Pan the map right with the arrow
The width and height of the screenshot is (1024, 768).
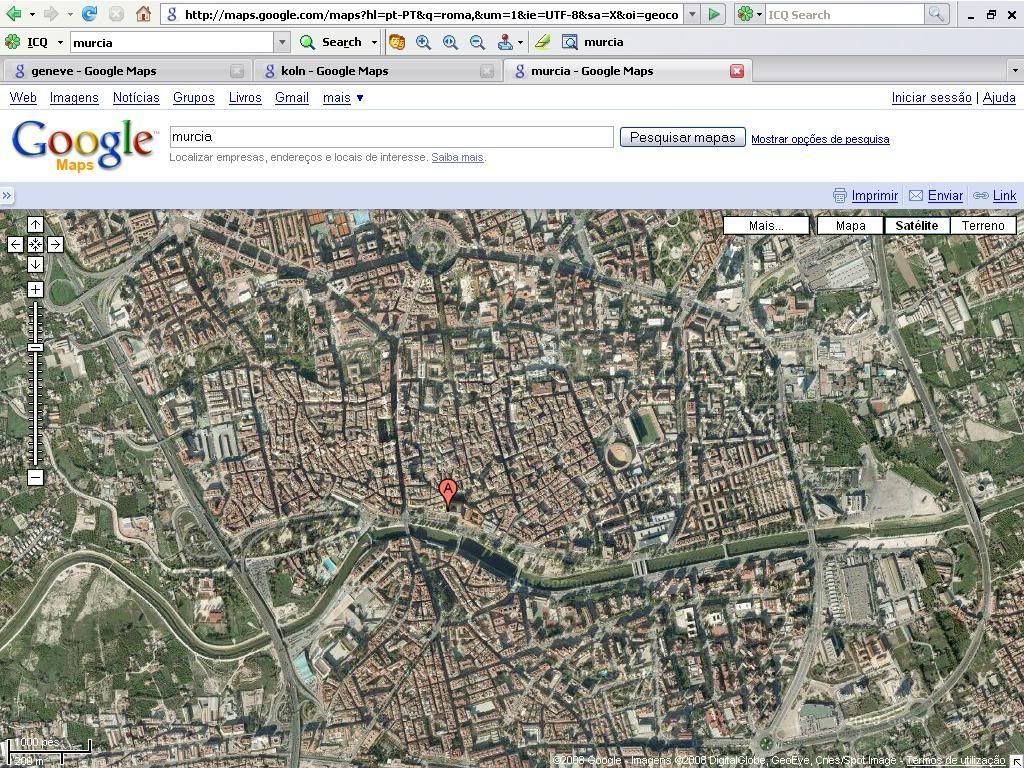[55, 244]
